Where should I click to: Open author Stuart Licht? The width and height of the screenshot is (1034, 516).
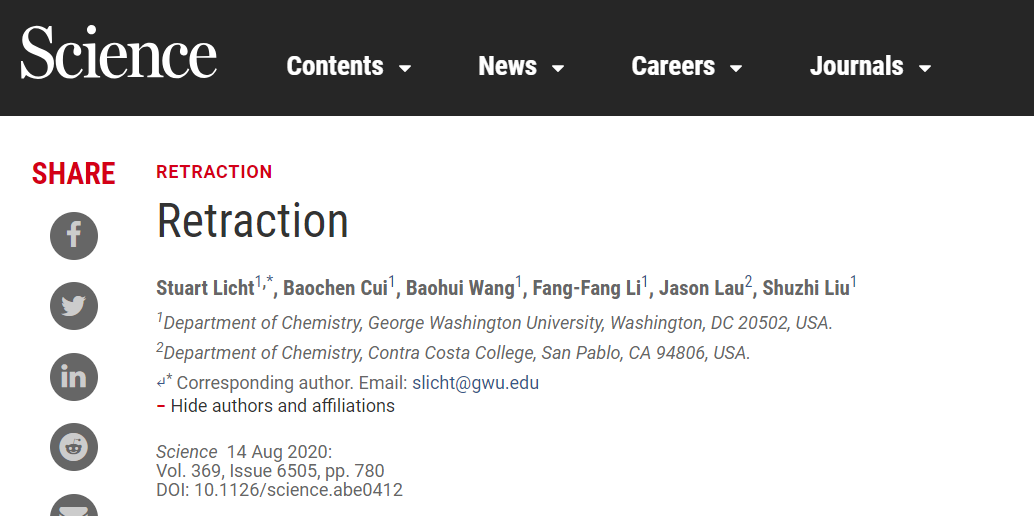click(x=205, y=288)
